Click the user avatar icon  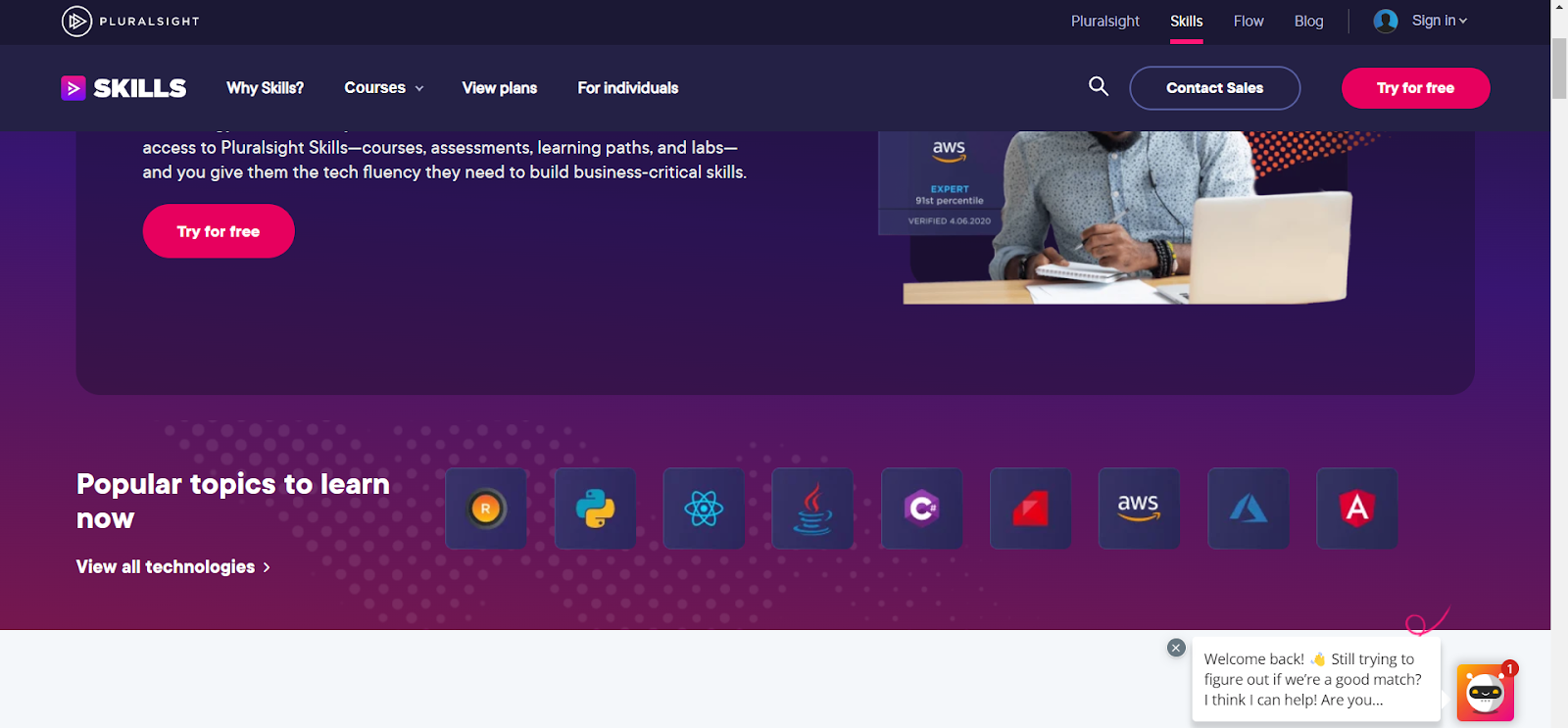[1386, 21]
